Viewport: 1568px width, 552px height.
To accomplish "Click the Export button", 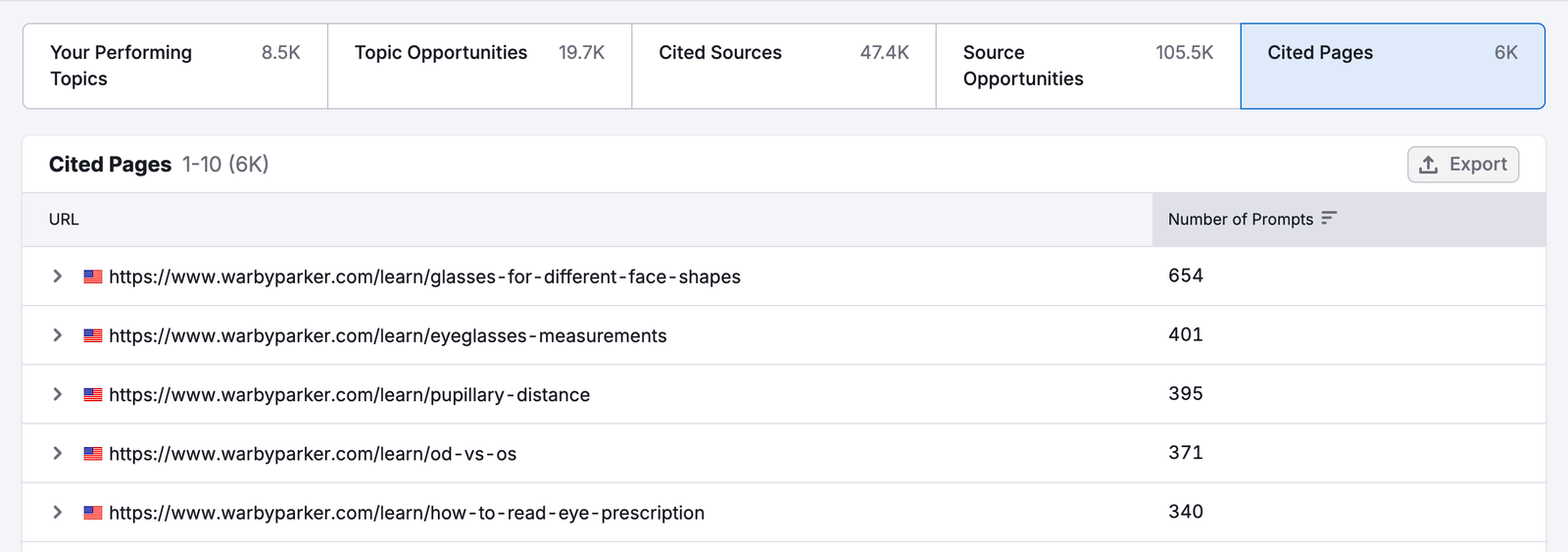I will click(1463, 165).
